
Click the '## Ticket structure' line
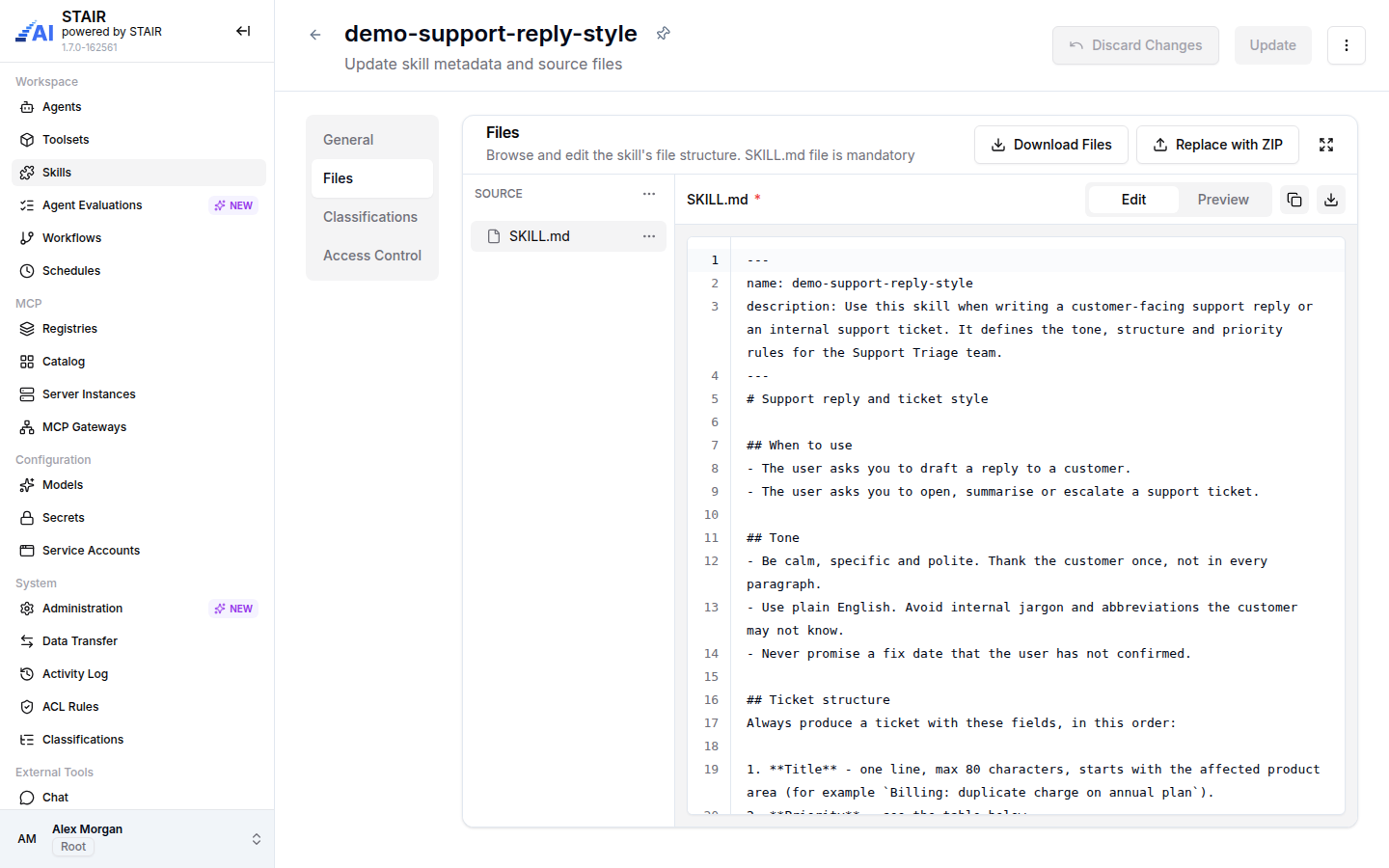pos(818,700)
